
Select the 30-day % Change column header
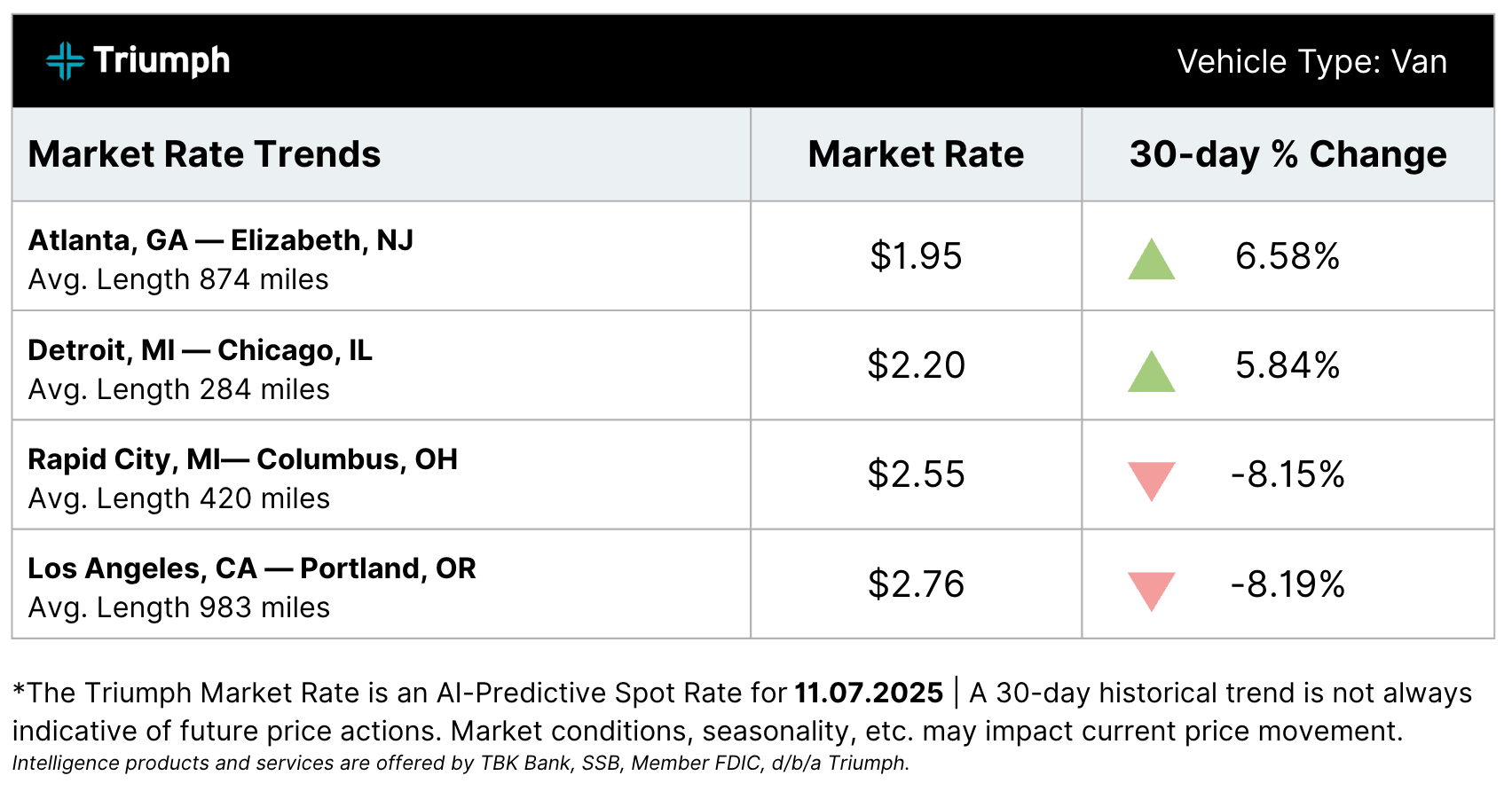pos(1288,154)
